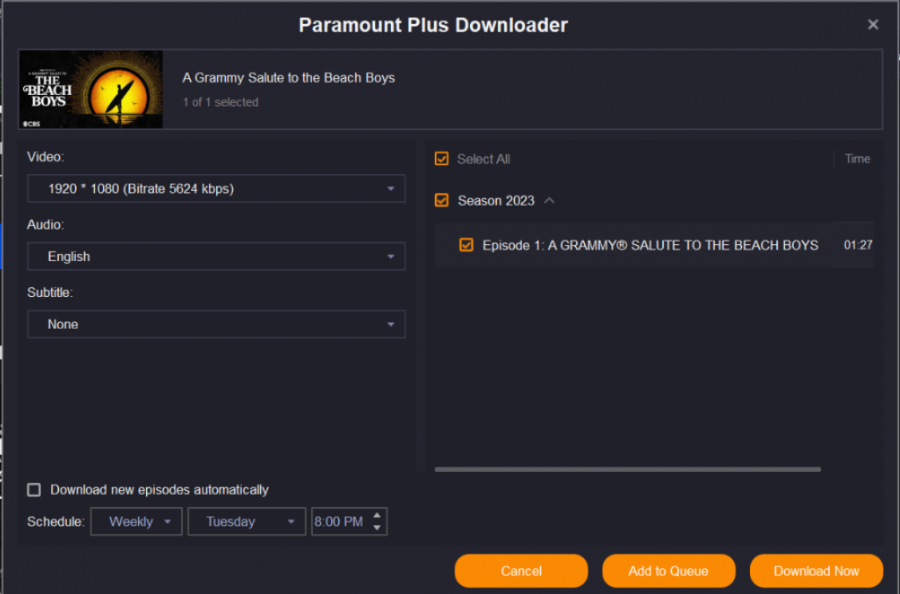The height and width of the screenshot is (594, 900).
Task: Select the Episode 1 title text
Action: (x=650, y=245)
